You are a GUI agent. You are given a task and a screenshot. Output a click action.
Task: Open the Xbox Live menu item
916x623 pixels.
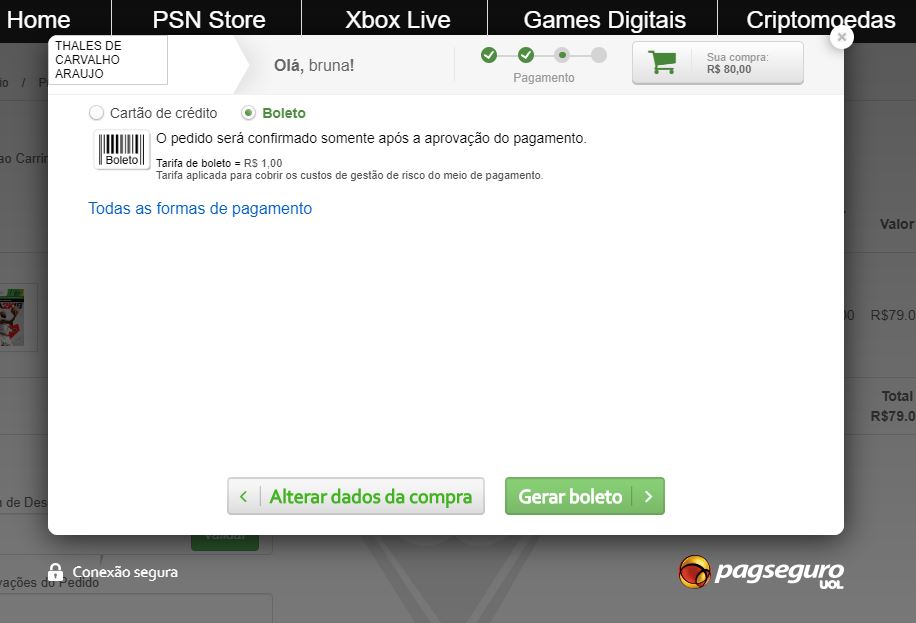pos(398,20)
